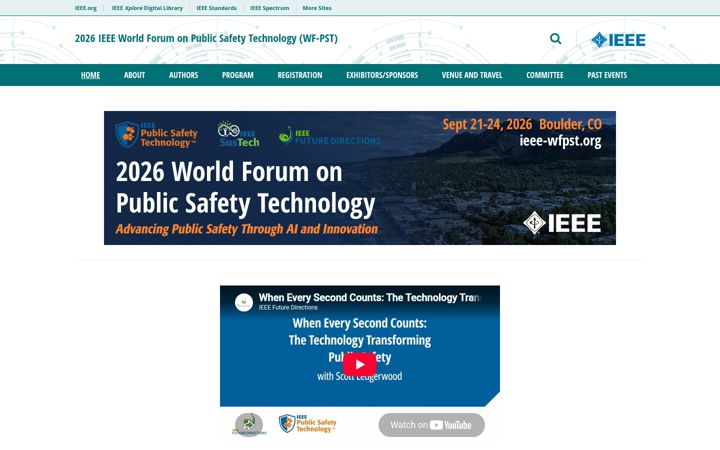
Task: Click the video title 'When Every Second Counts'
Action: (x=369, y=298)
